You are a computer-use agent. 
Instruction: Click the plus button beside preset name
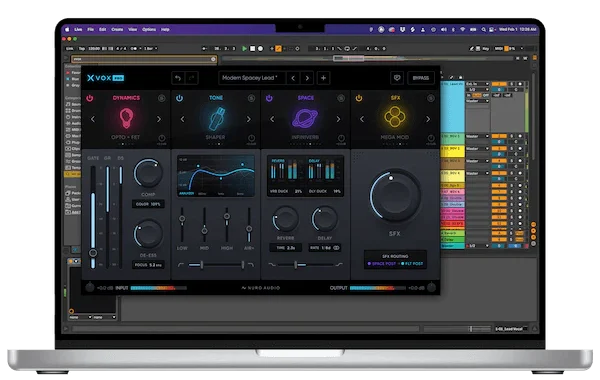323,78
